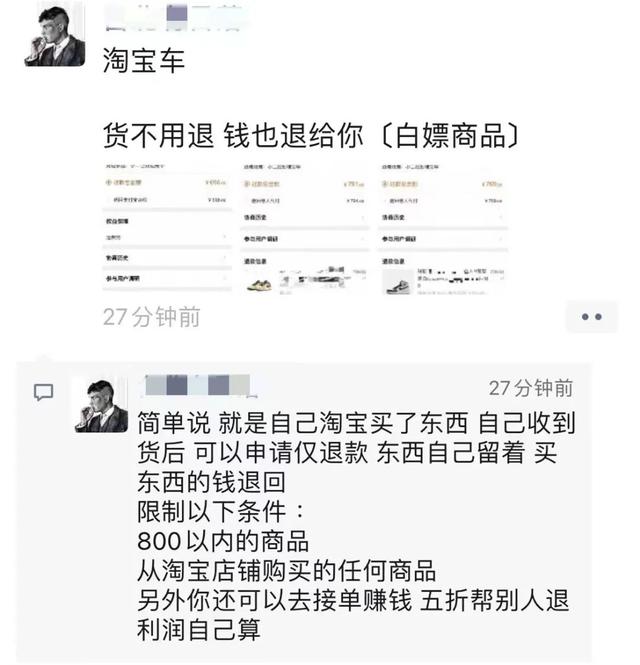Open the rightmost refund screenshot thumbnail
Image resolution: width=640 pixels, height=665 pixels.
(443, 229)
